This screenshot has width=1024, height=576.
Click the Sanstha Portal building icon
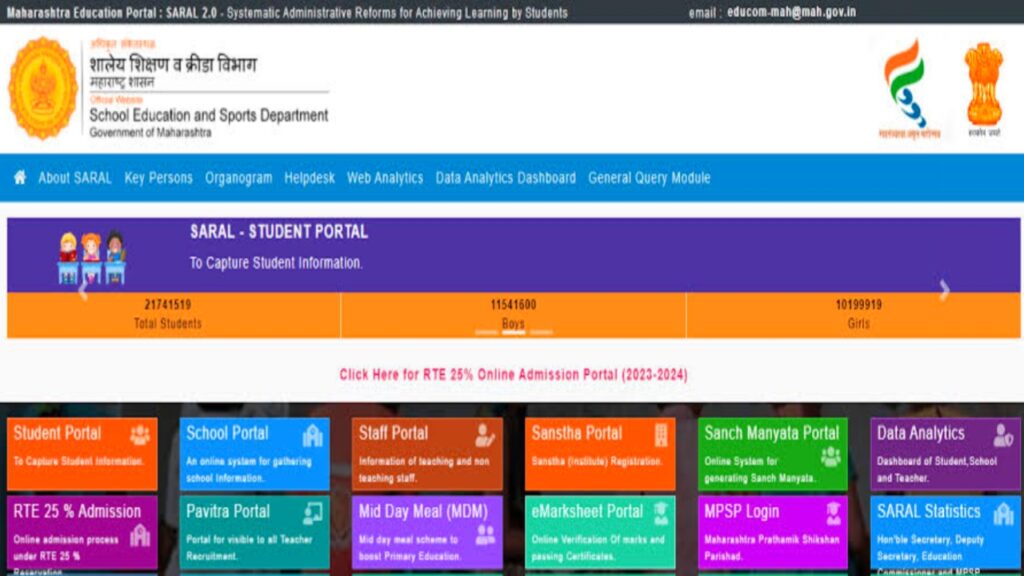coord(660,434)
